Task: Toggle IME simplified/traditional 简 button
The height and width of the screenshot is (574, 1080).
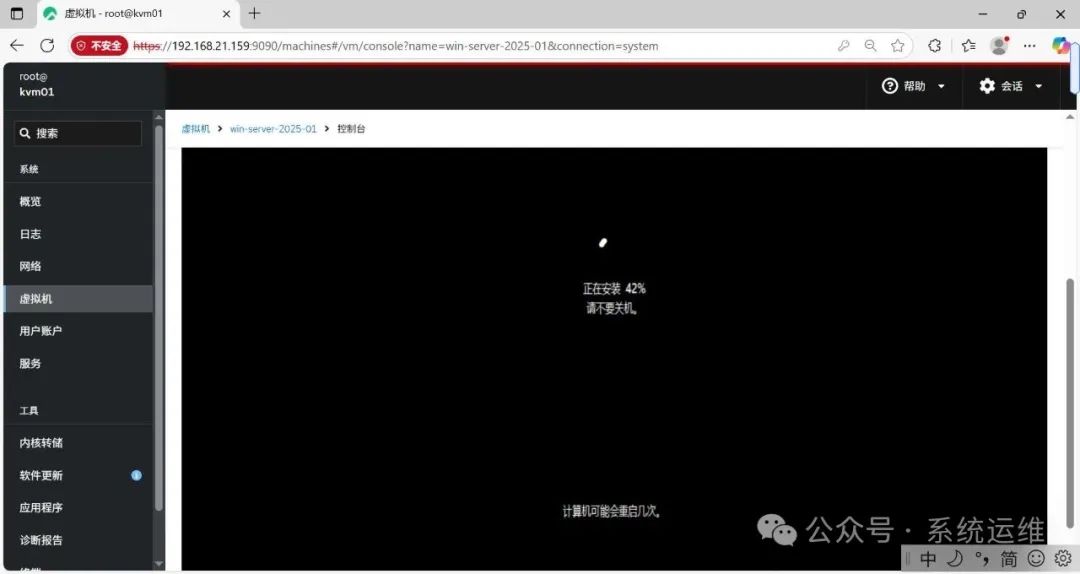Action: pyautogui.click(x=1009, y=558)
